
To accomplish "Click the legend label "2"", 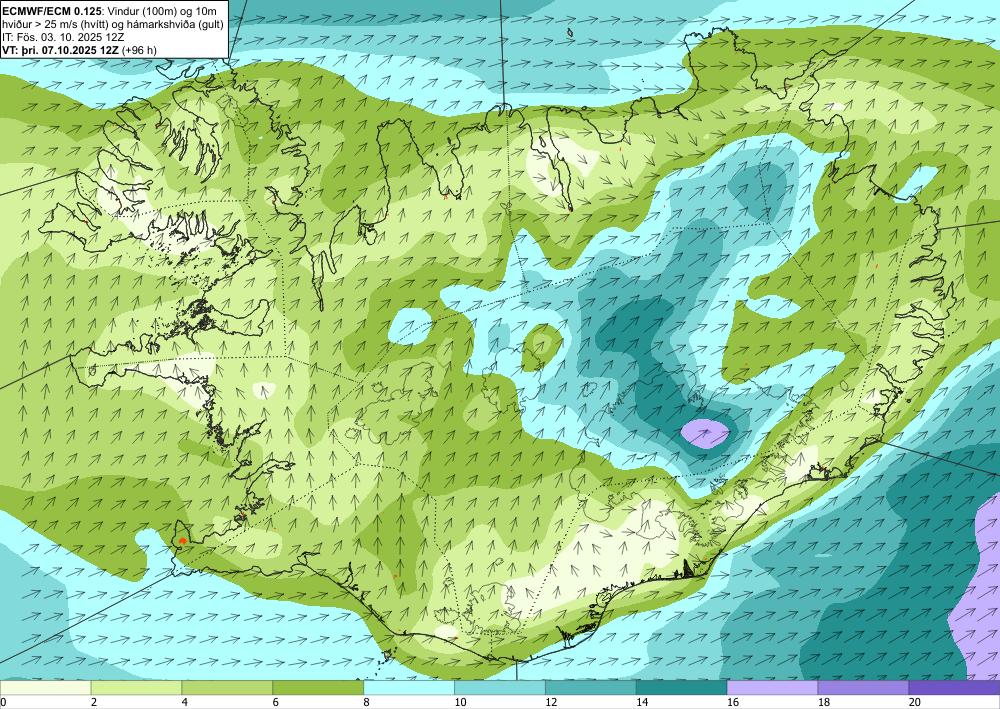I will pos(94,702).
